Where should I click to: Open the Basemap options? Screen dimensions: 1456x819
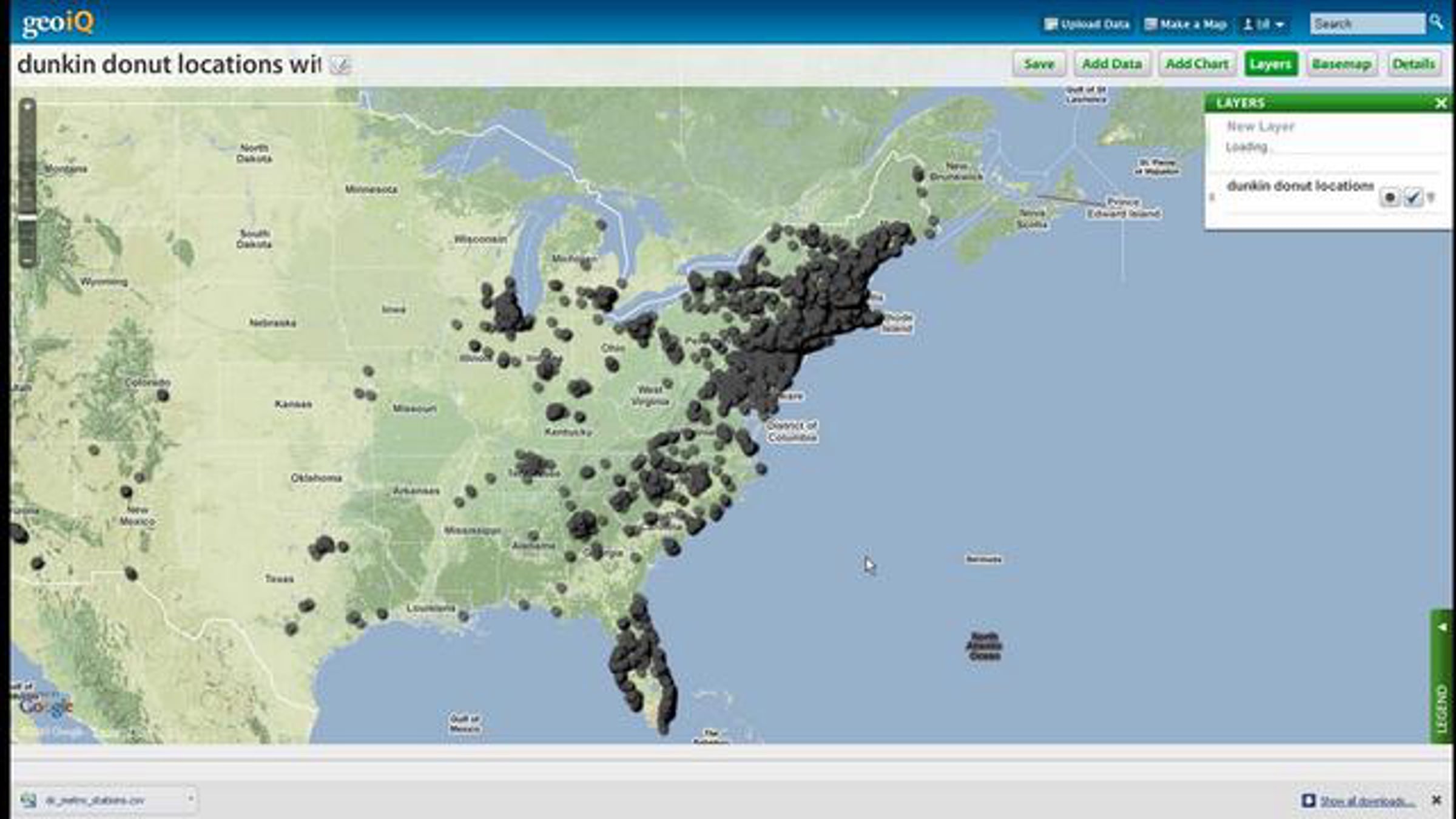pyautogui.click(x=1341, y=64)
